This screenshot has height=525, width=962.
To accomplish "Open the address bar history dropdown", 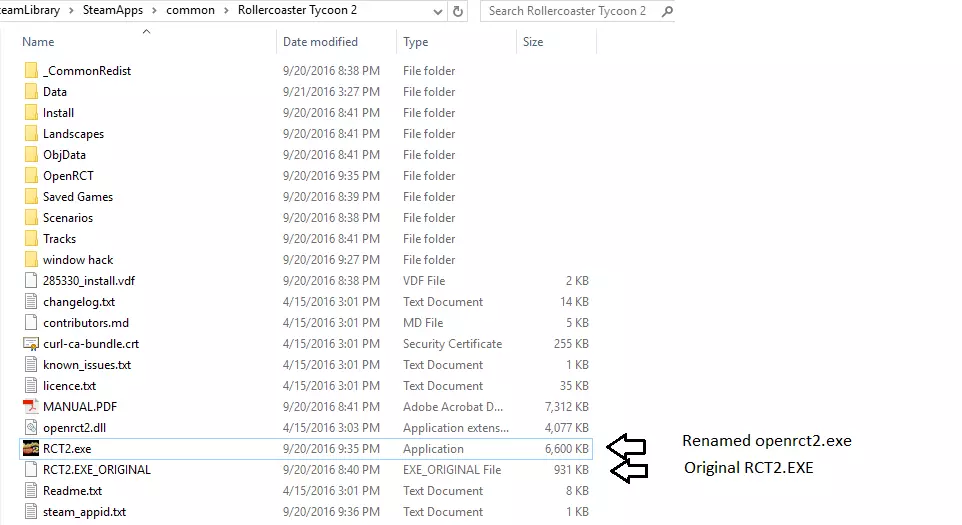I will 438,11.
